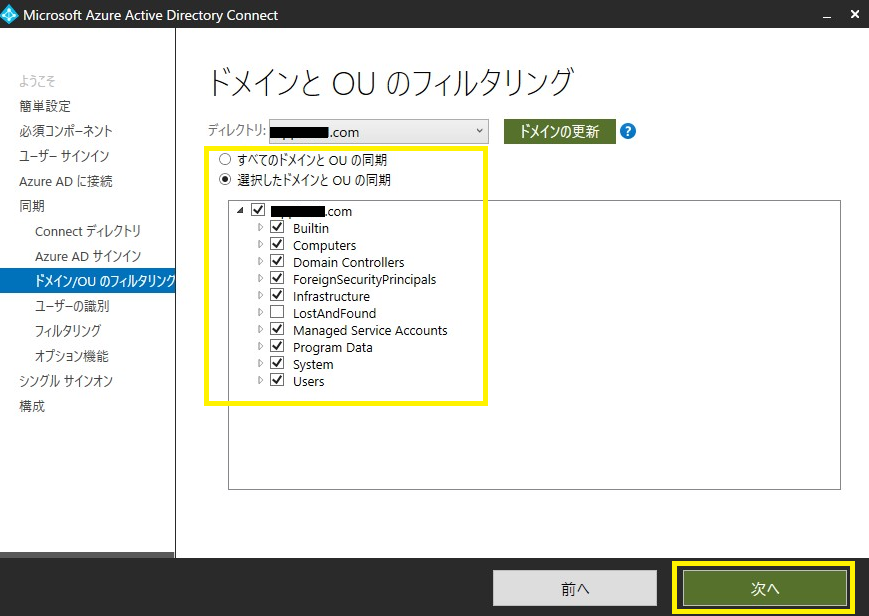
Task: Uncheck the Builtin checkbox
Action: [277, 227]
